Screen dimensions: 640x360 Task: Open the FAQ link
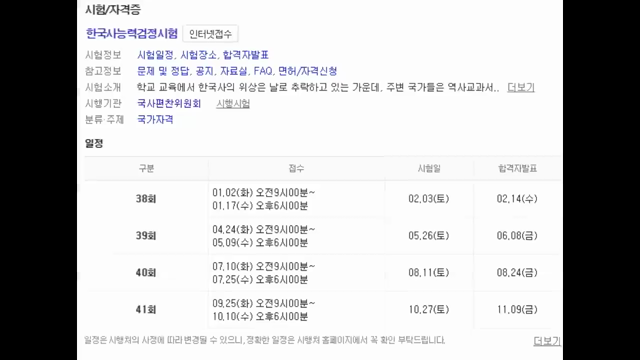point(263,71)
